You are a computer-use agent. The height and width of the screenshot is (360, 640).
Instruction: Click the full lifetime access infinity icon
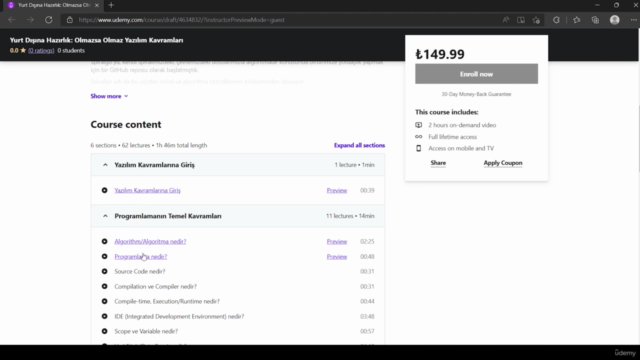(x=418, y=137)
